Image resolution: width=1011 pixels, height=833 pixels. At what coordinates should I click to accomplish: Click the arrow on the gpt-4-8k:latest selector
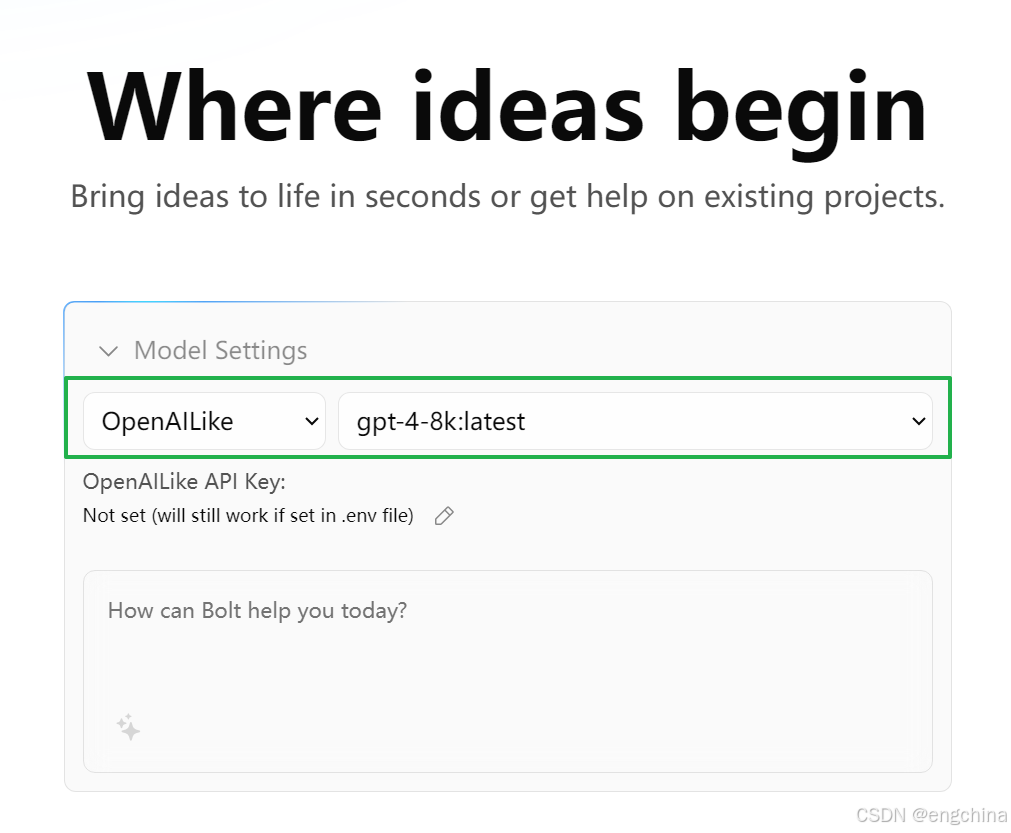click(919, 422)
